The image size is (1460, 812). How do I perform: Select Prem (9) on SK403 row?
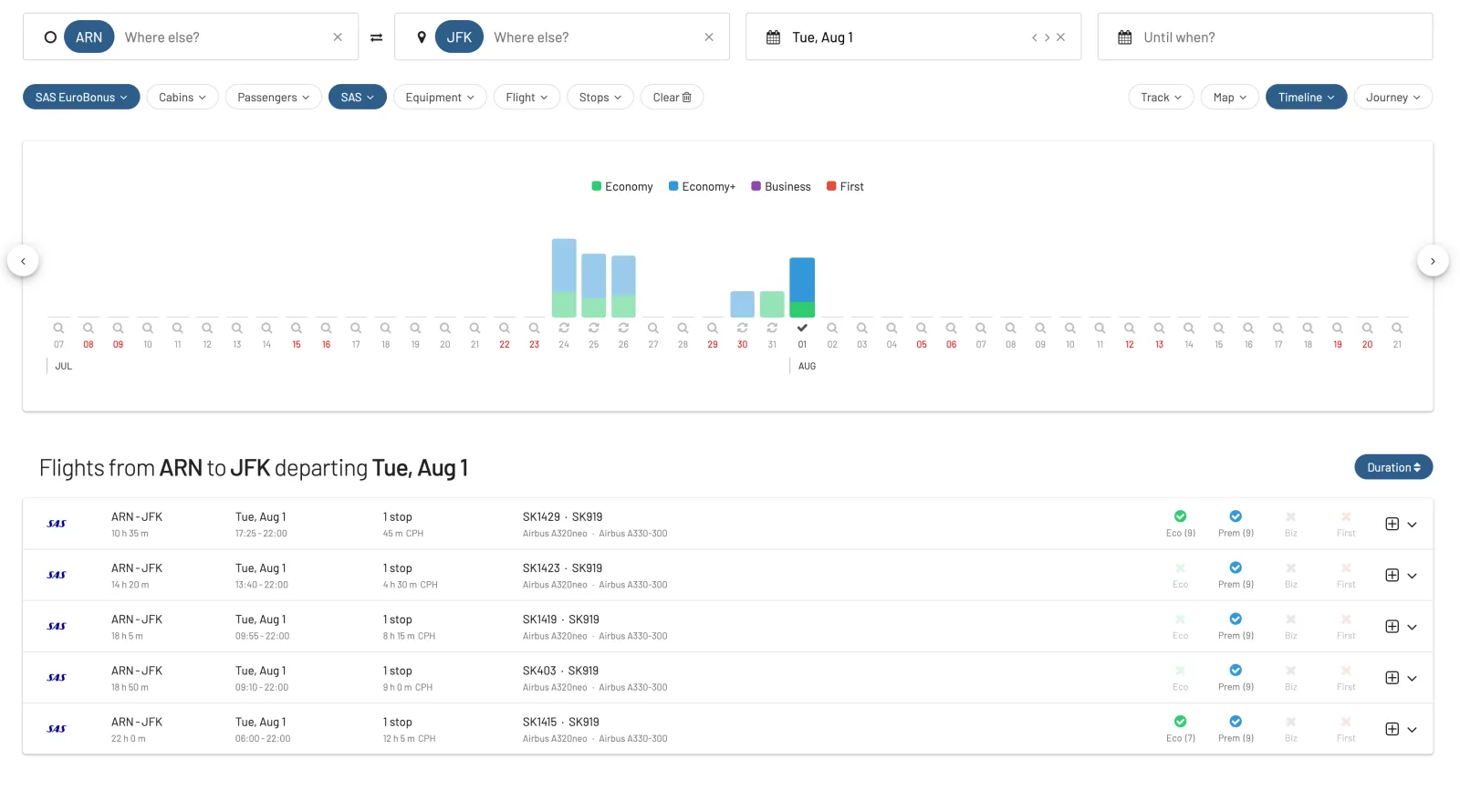click(1236, 677)
